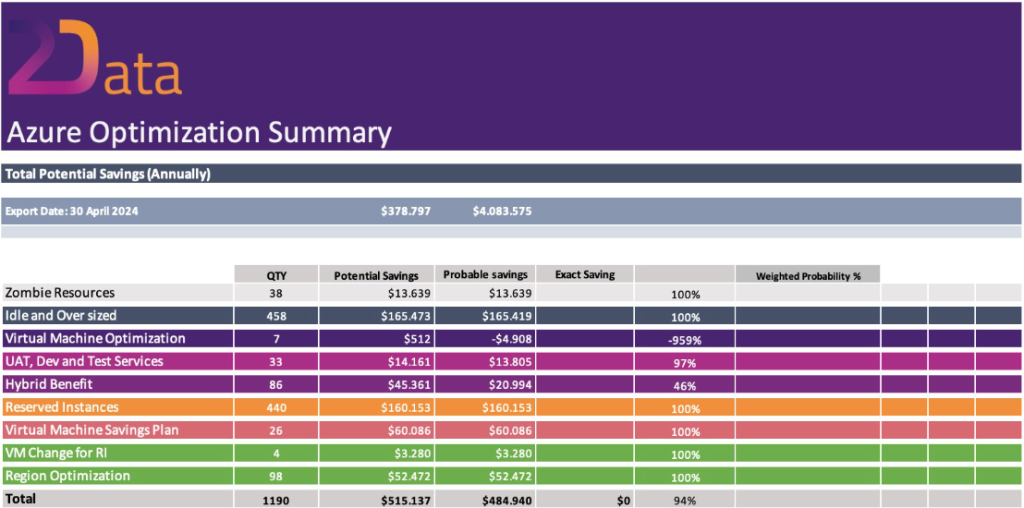Select the Zombie Resources row label
The width and height of the screenshot is (1024, 508).
click(60, 293)
